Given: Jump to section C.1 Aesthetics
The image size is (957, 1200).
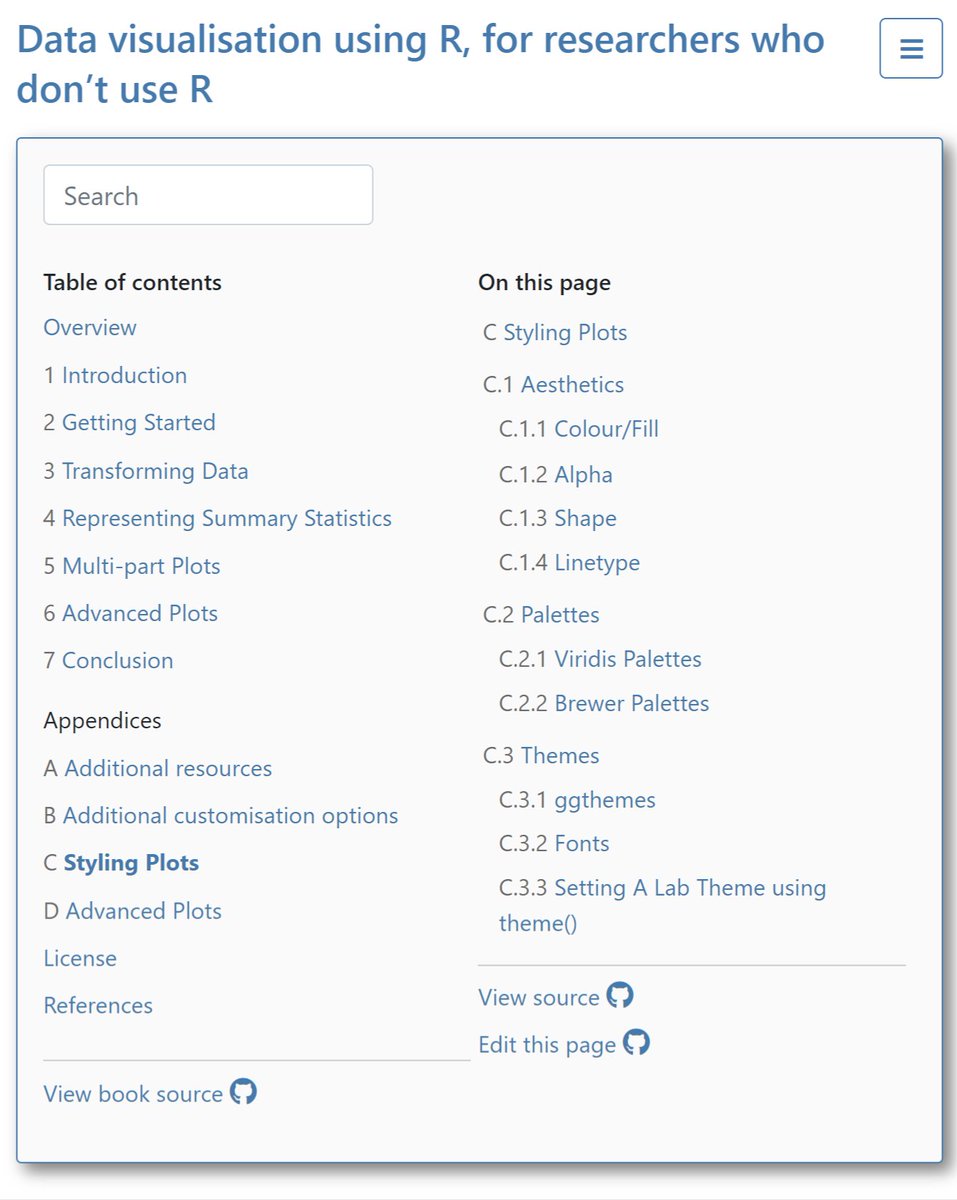Looking at the screenshot, I should click(553, 385).
